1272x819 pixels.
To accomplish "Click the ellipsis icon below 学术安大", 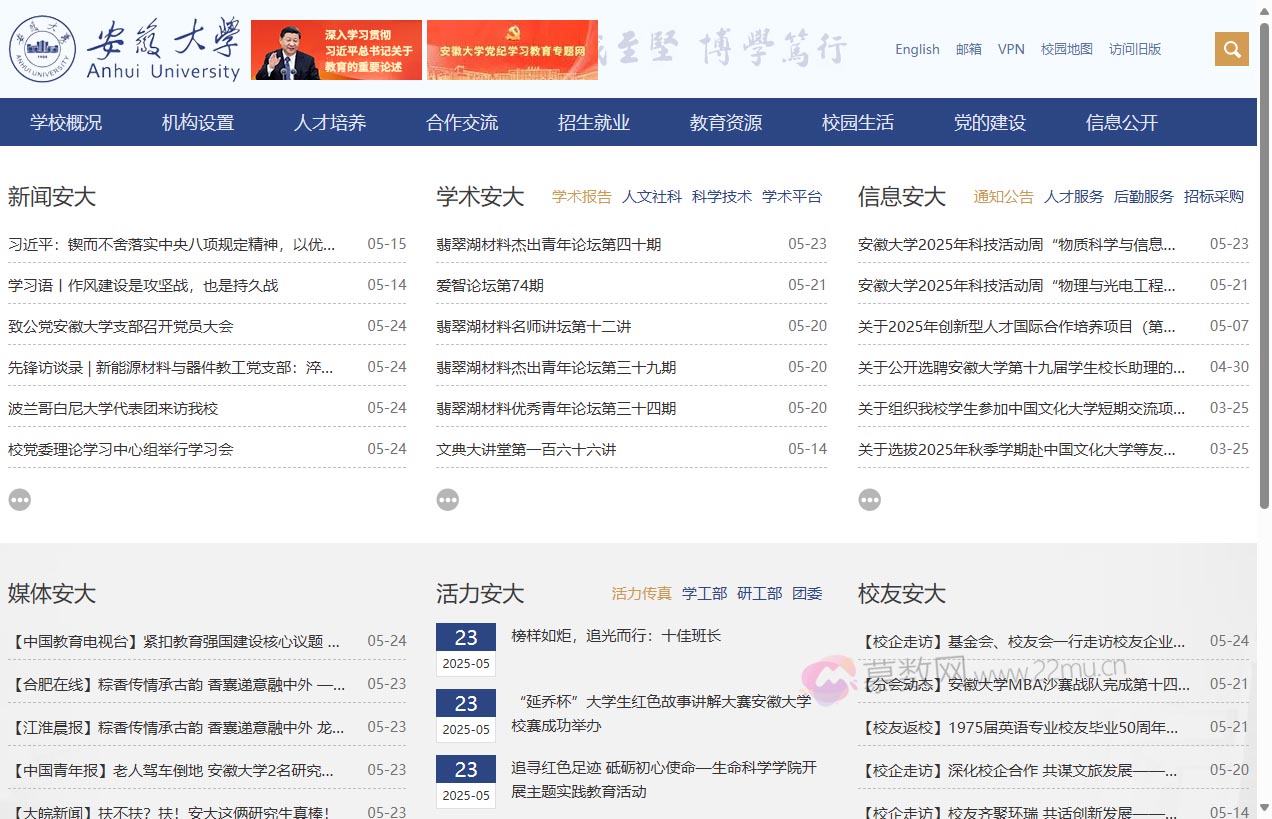I will coord(447,499).
